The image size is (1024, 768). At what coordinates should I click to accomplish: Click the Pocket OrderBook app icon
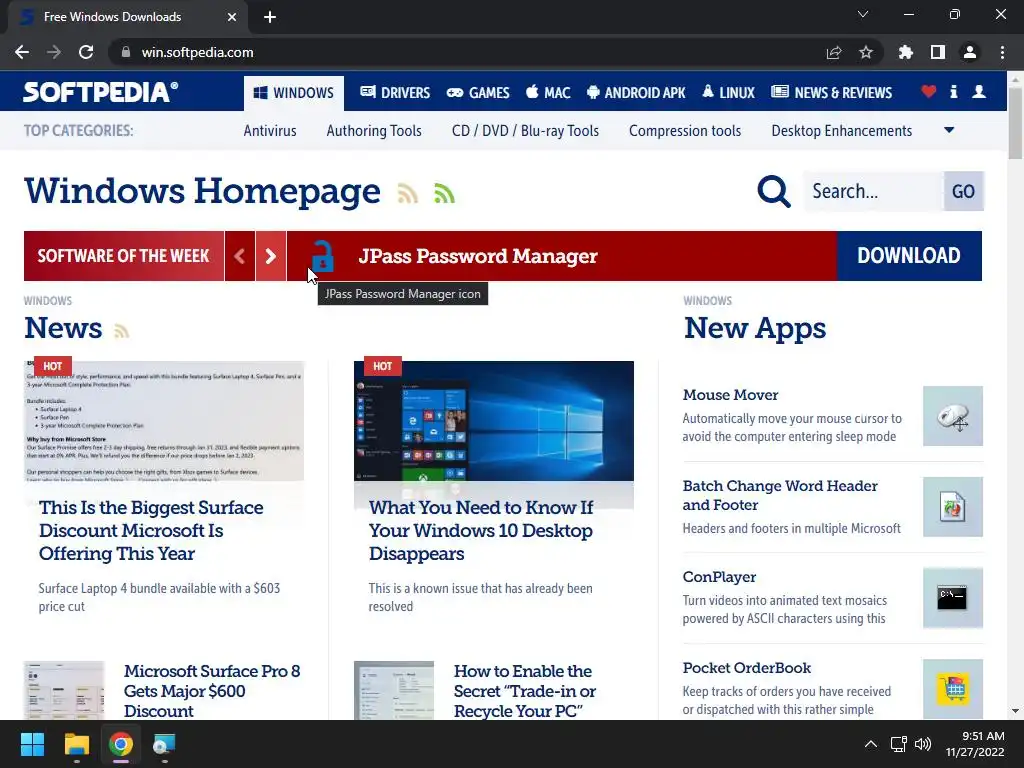pyautogui.click(x=952, y=688)
